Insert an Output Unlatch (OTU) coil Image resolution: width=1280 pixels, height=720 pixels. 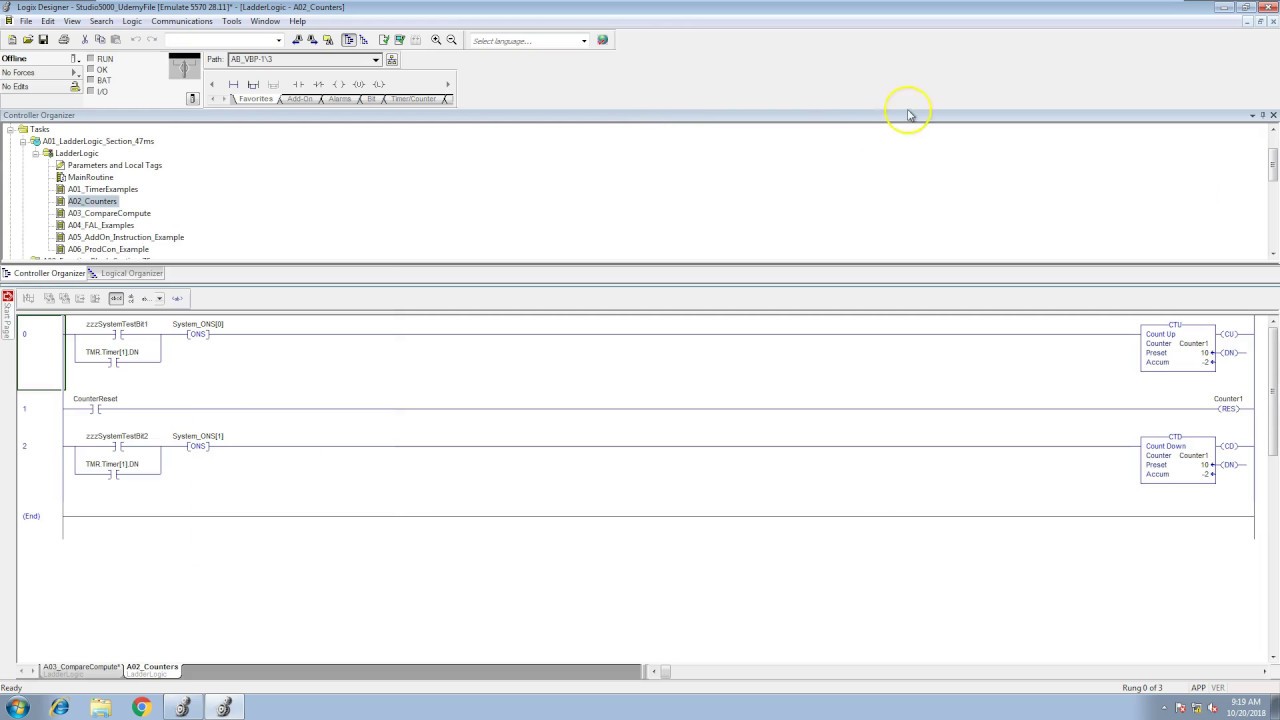[358, 84]
